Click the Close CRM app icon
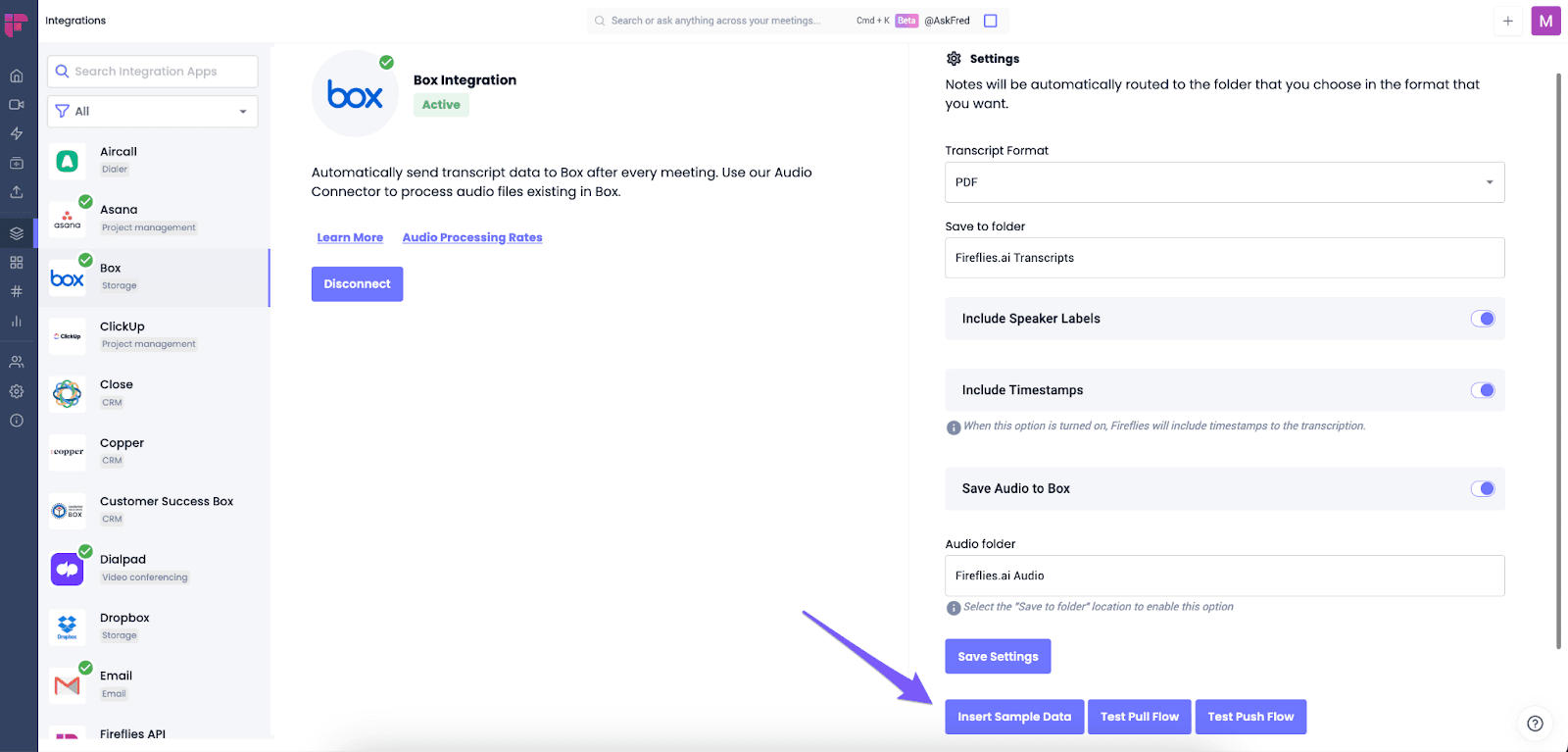 [x=68, y=394]
